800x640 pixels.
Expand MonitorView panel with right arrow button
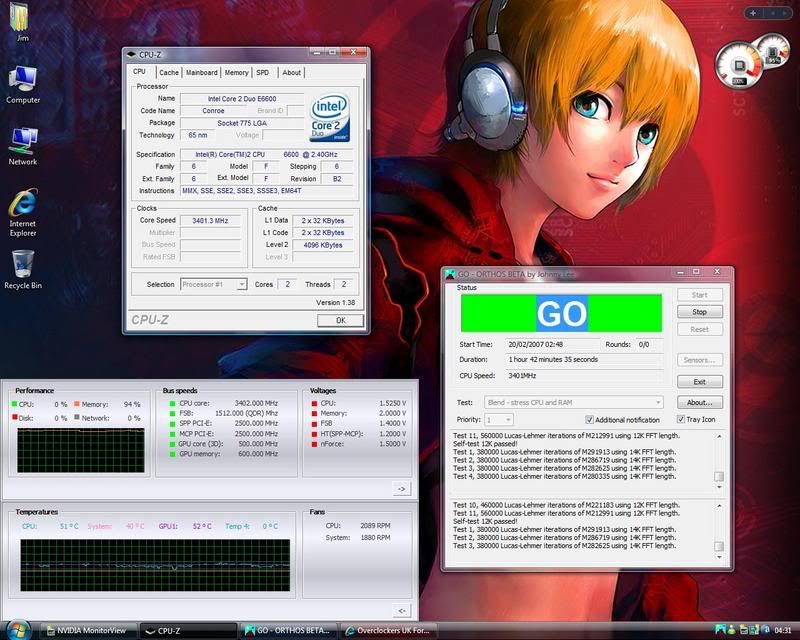pyautogui.click(x=402, y=489)
